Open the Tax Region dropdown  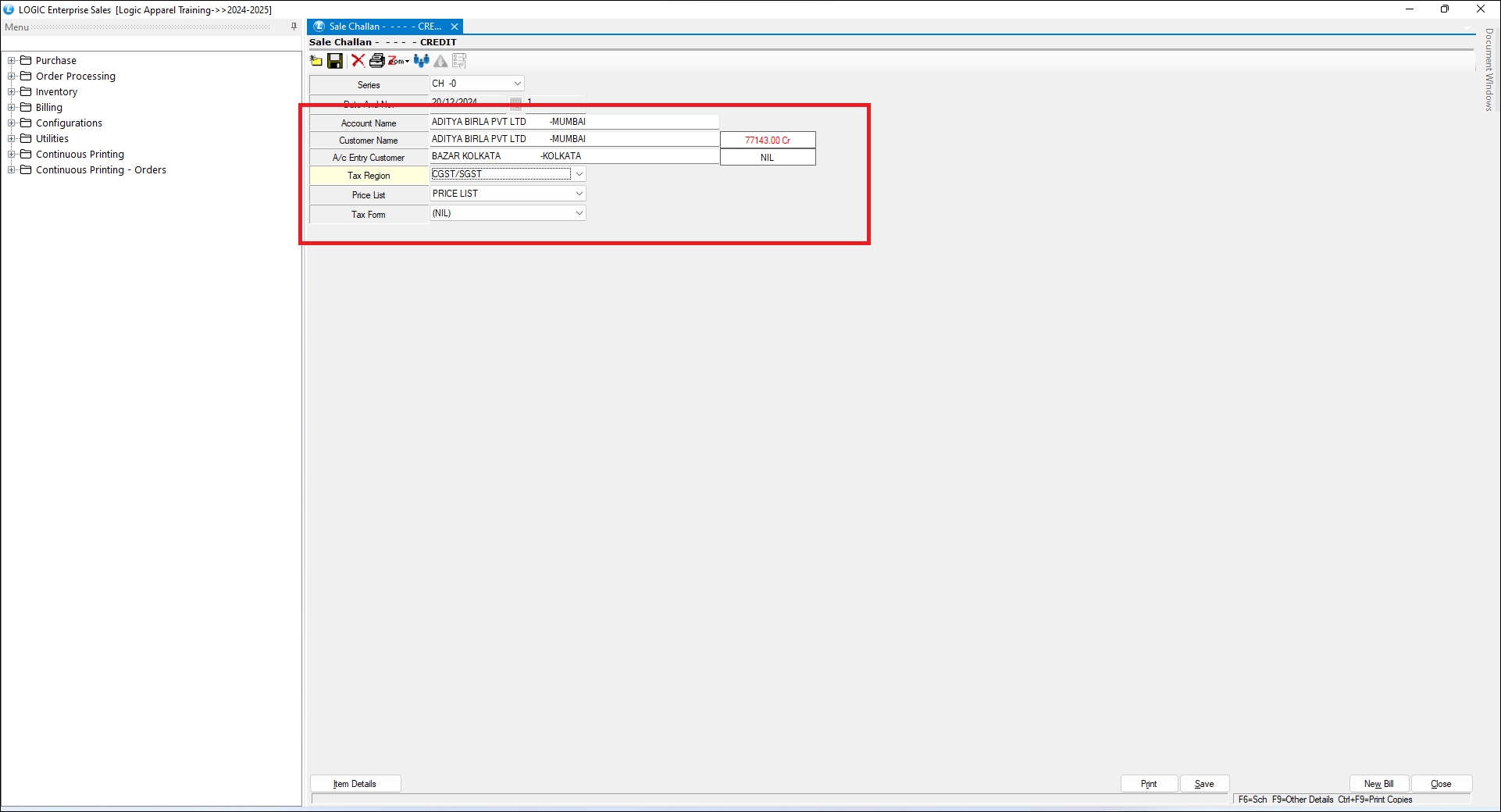tap(579, 174)
